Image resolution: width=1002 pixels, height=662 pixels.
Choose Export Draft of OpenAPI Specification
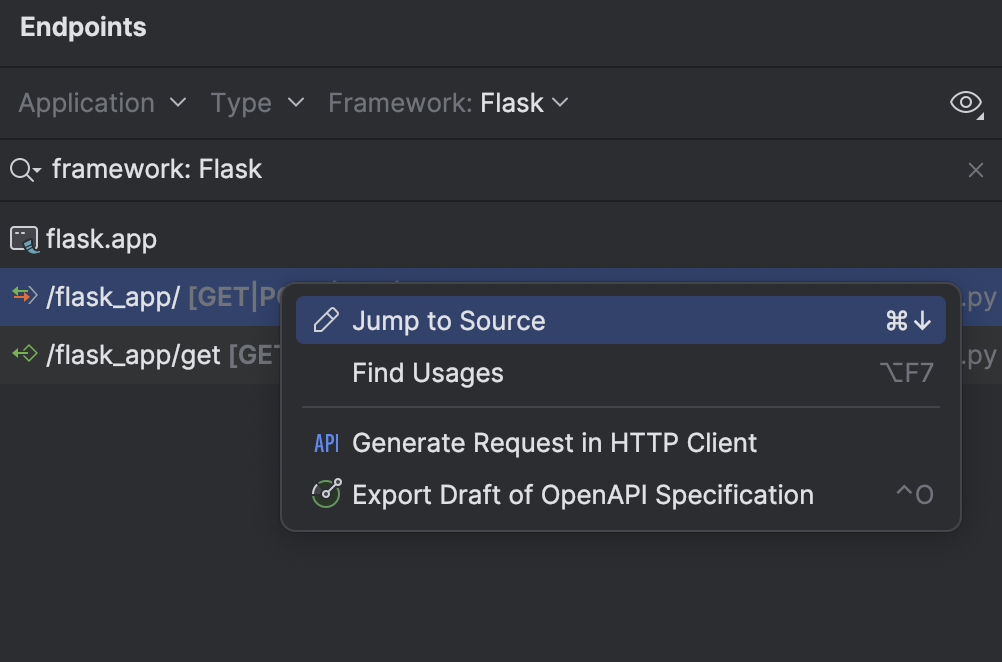tap(581, 494)
